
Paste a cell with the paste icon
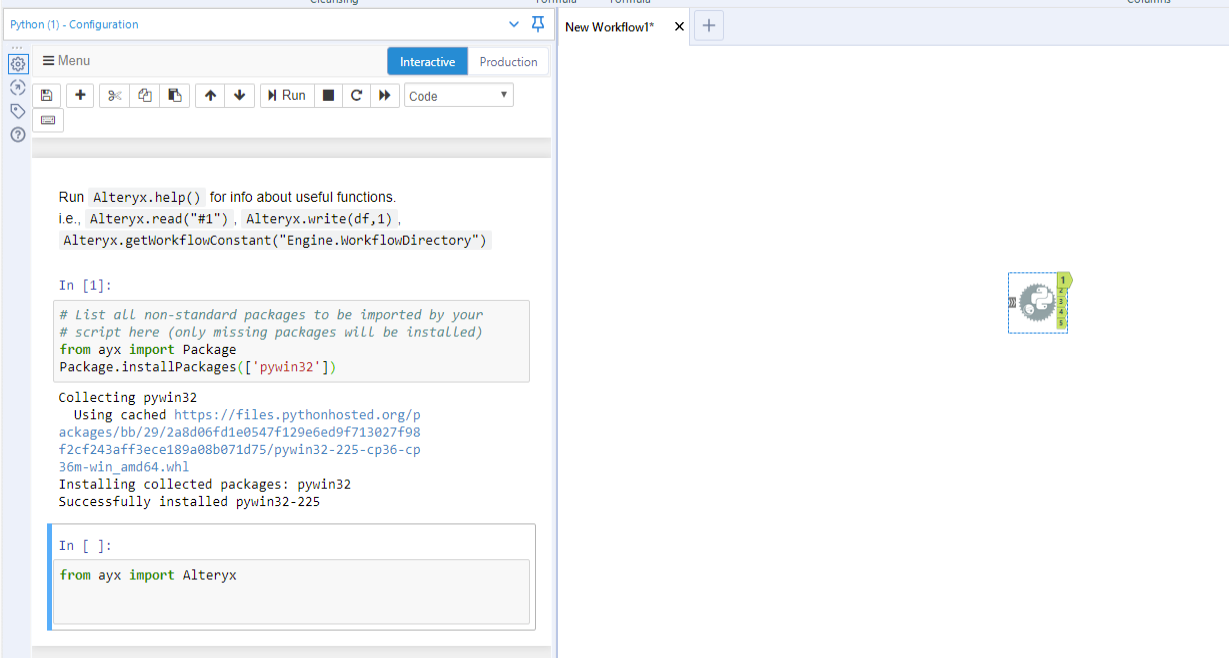[174, 95]
